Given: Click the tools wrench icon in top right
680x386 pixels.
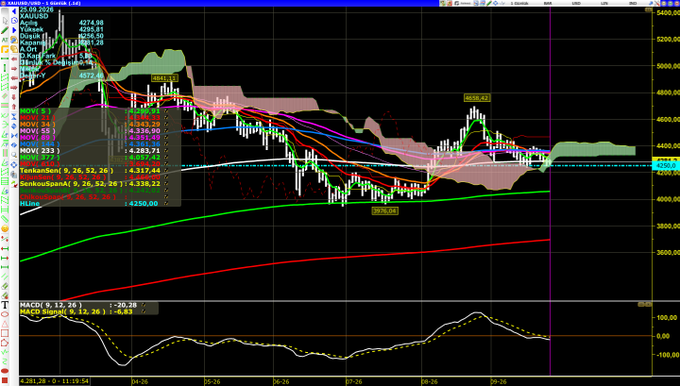Looking at the screenshot, I should (657, 3).
